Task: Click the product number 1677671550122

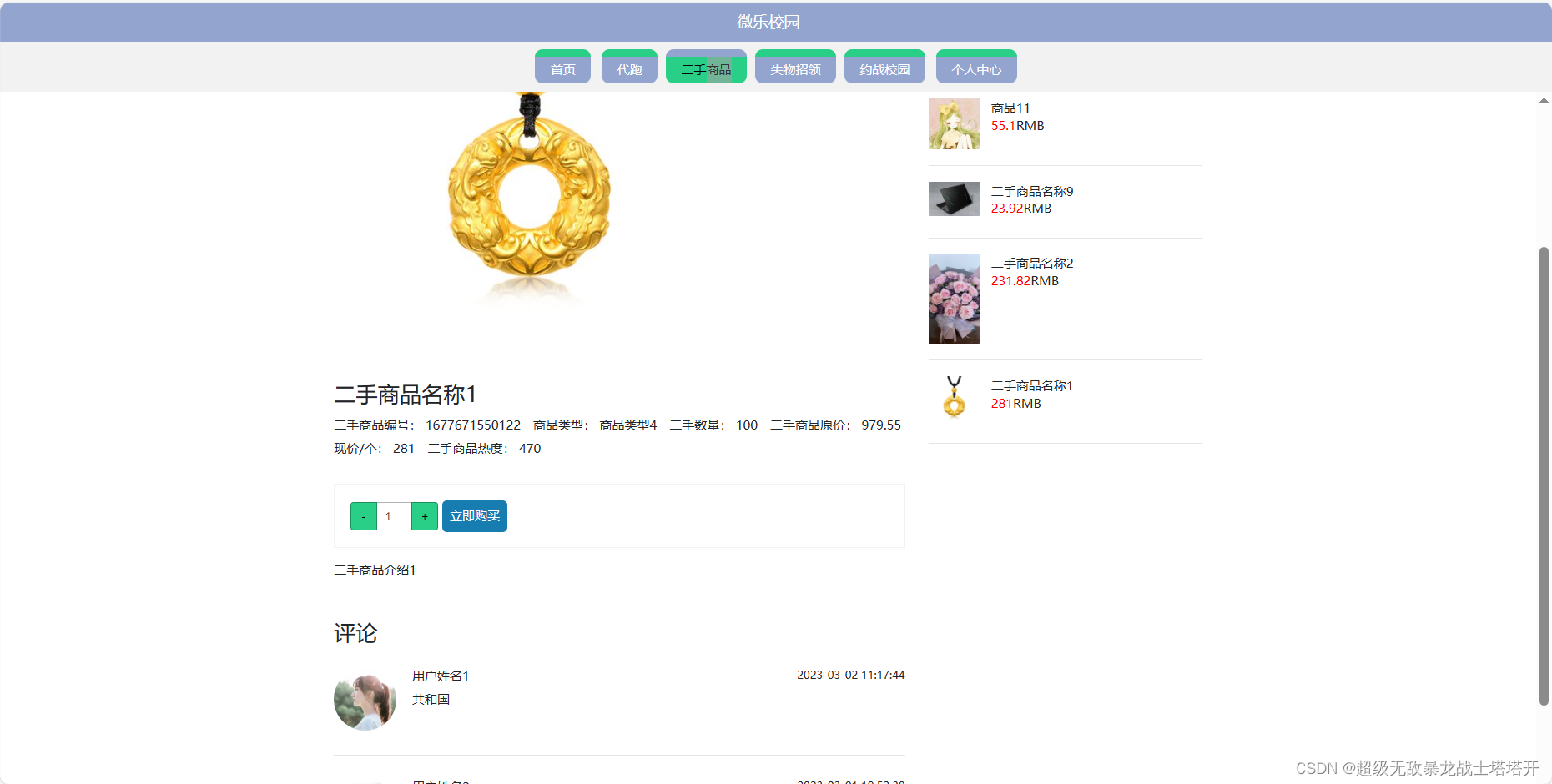Action: point(473,425)
